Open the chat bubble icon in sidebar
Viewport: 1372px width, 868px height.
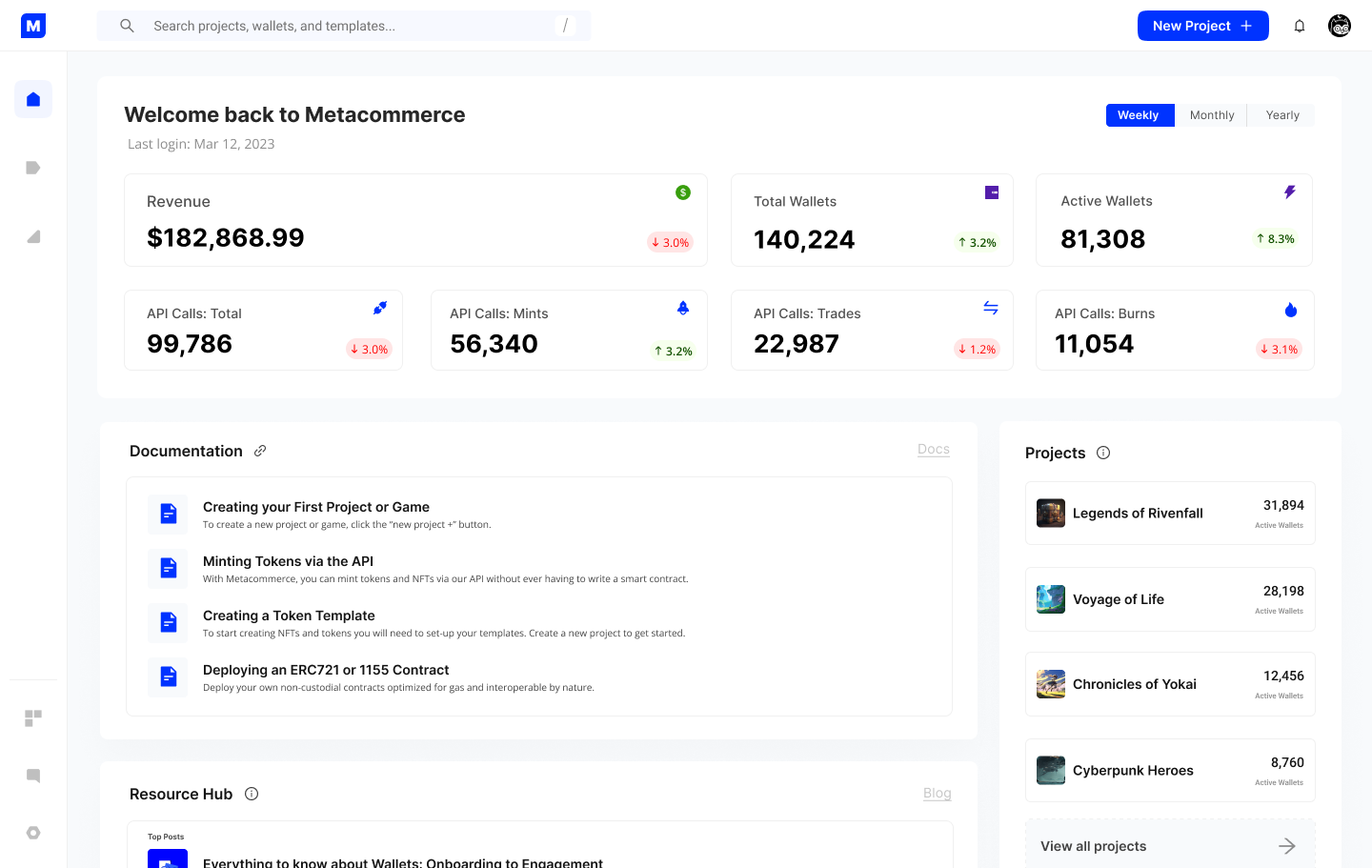(33, 776)
